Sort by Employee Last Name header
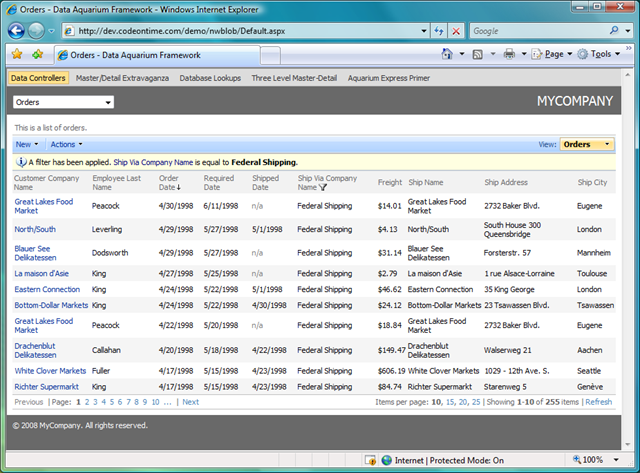The width and height of the screenshot is (640, 473). click(116, 182)
